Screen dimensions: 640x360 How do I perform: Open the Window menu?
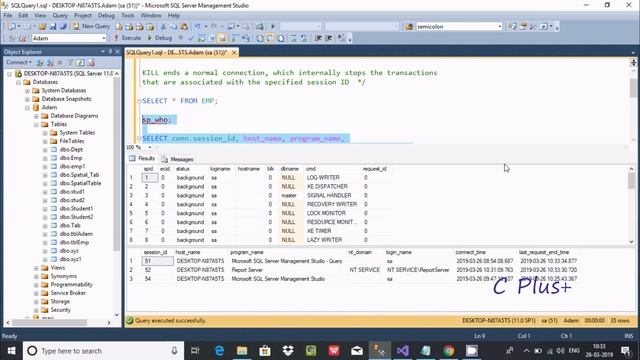[x=151, y=16]
